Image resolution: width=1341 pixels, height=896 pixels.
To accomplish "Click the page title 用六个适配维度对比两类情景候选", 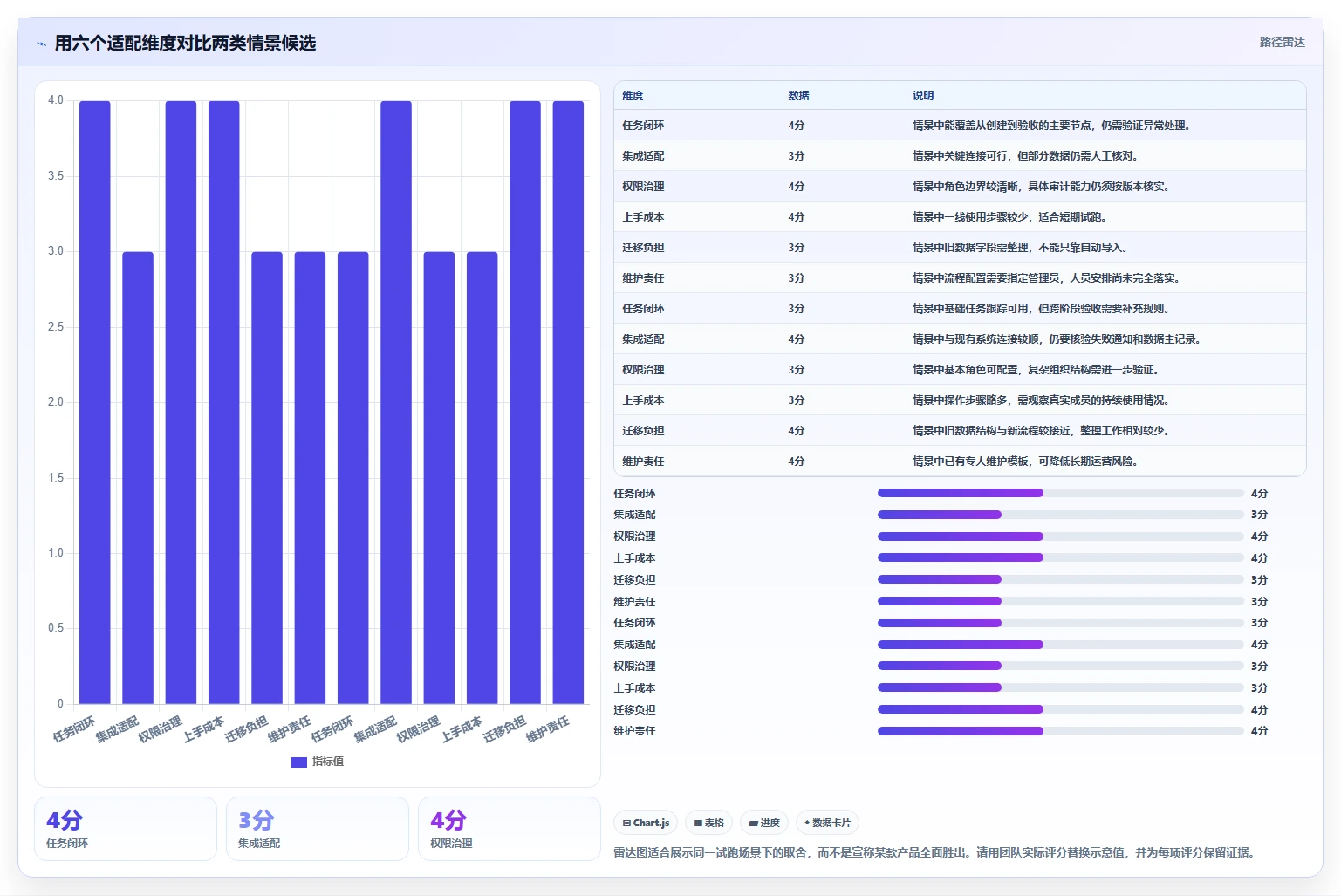I will [185, 43].
